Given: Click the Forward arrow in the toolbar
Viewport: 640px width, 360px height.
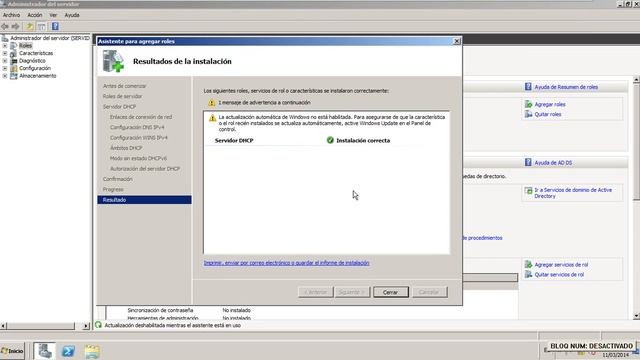Looking at the screenshot, I should 16,27.
